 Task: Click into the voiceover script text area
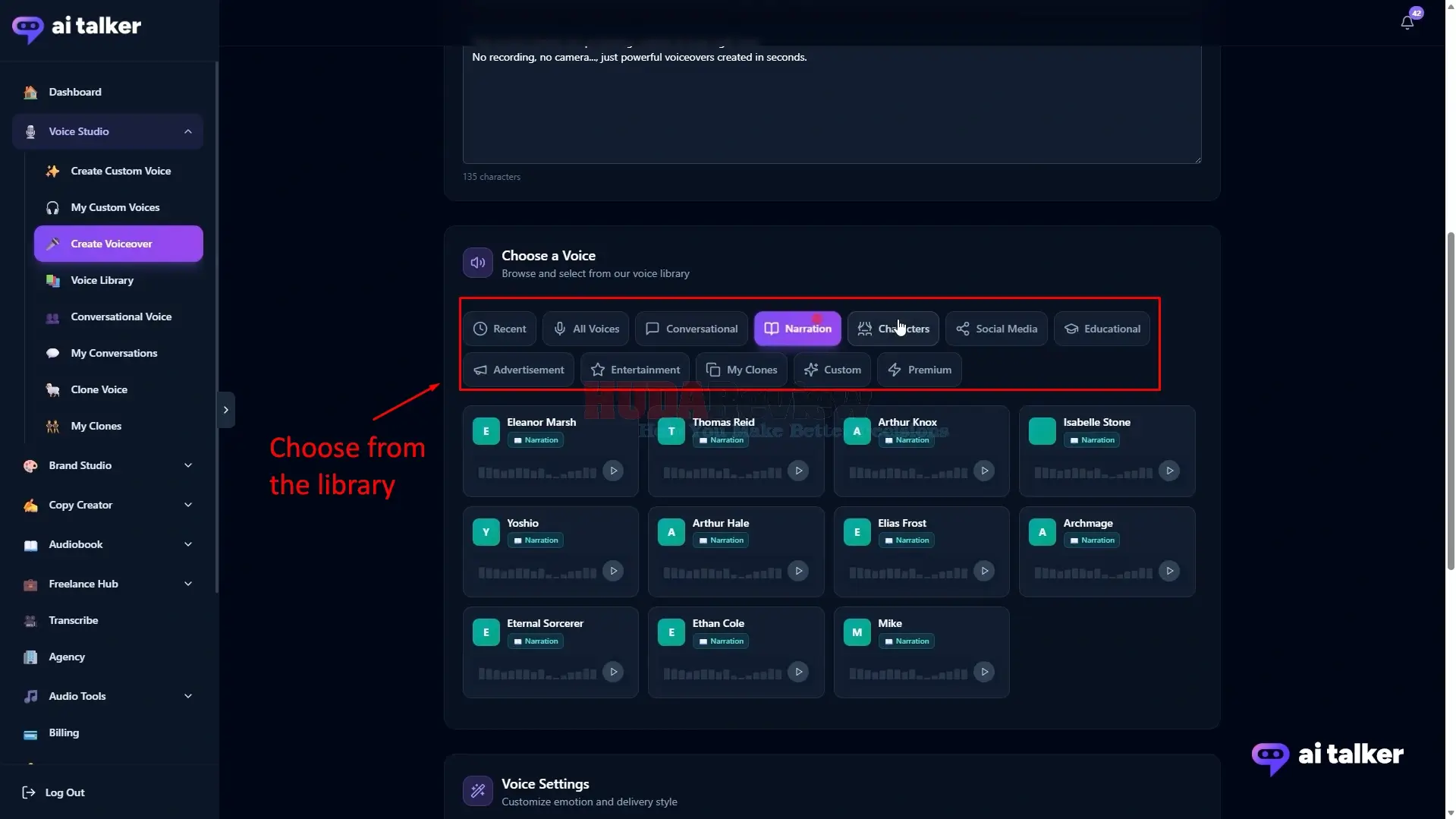coord(832,104)
